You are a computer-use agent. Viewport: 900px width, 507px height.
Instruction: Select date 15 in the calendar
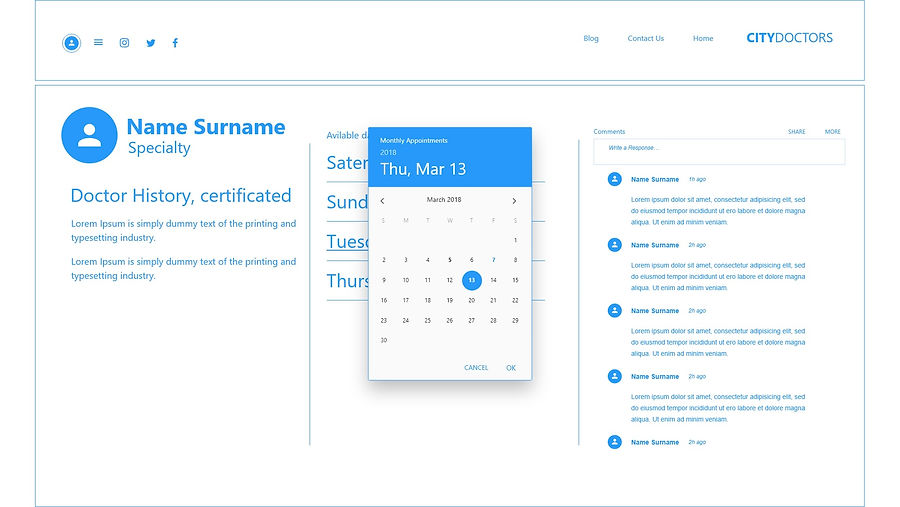[515, 280]
